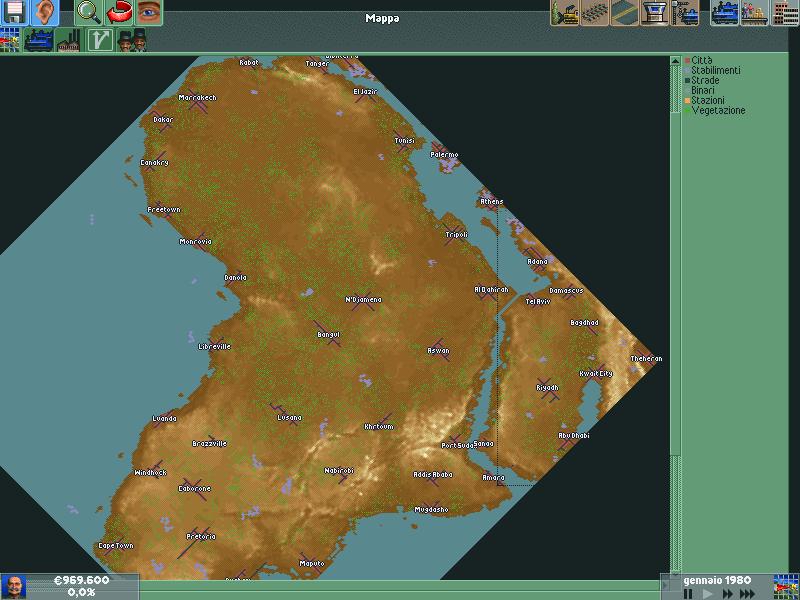The image size is (800, 600).
Task: Click the map grid icon in the second toolbar row
Action: click(x=10, y=40)
